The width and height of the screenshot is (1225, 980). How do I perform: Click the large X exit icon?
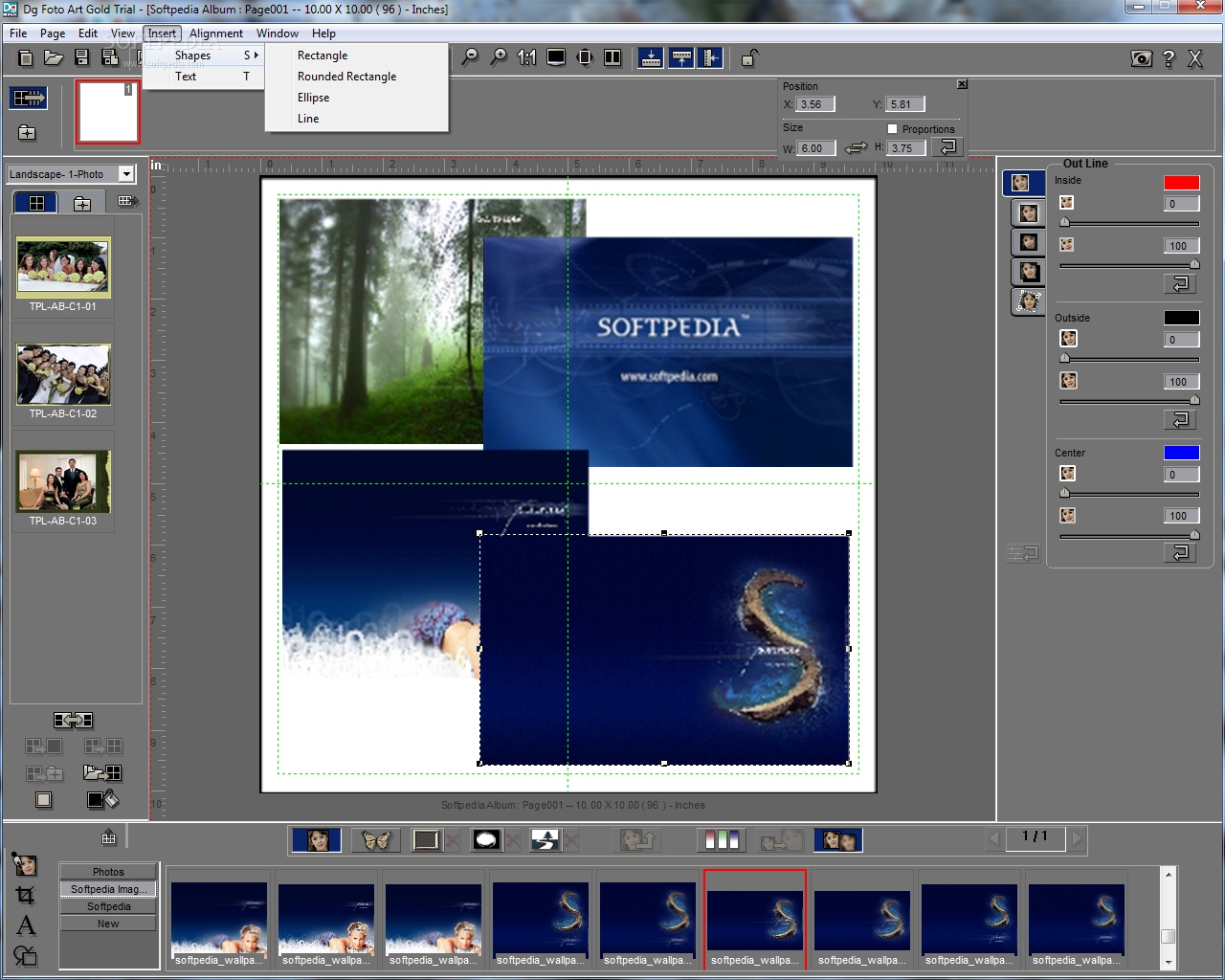pyautogui.click(x=1195, y=59)
